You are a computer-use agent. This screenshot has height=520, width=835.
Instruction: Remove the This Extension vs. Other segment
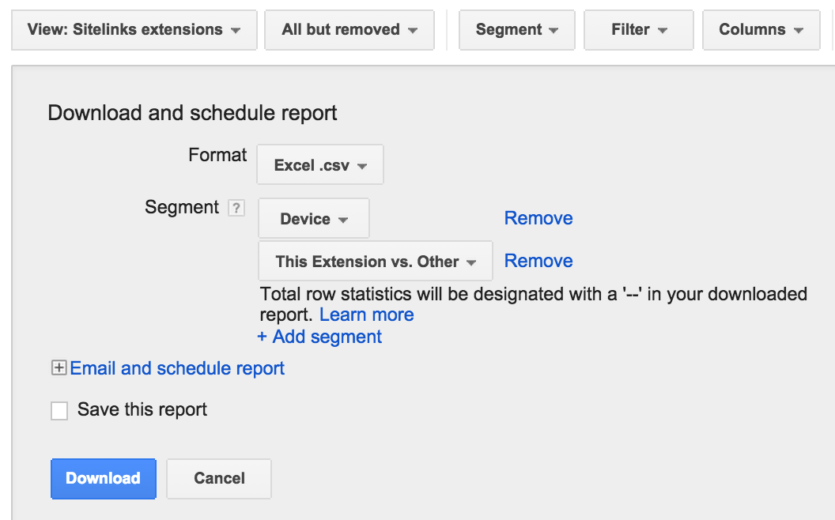coord(538,261)
